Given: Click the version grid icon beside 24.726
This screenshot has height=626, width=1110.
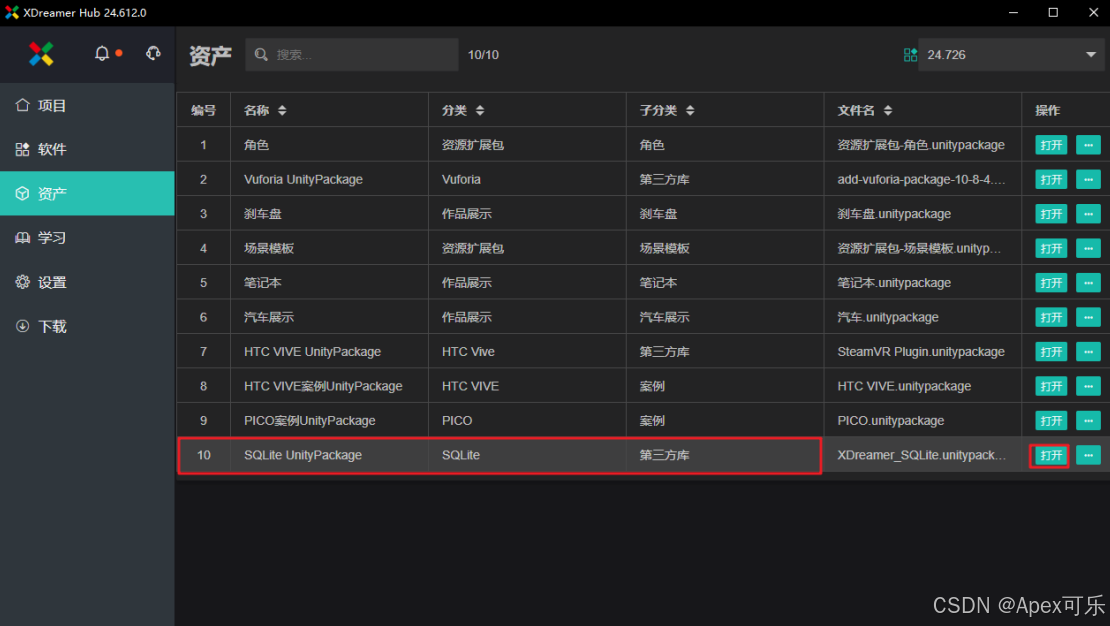Looking at the screenshot, I should coord(910,55).
